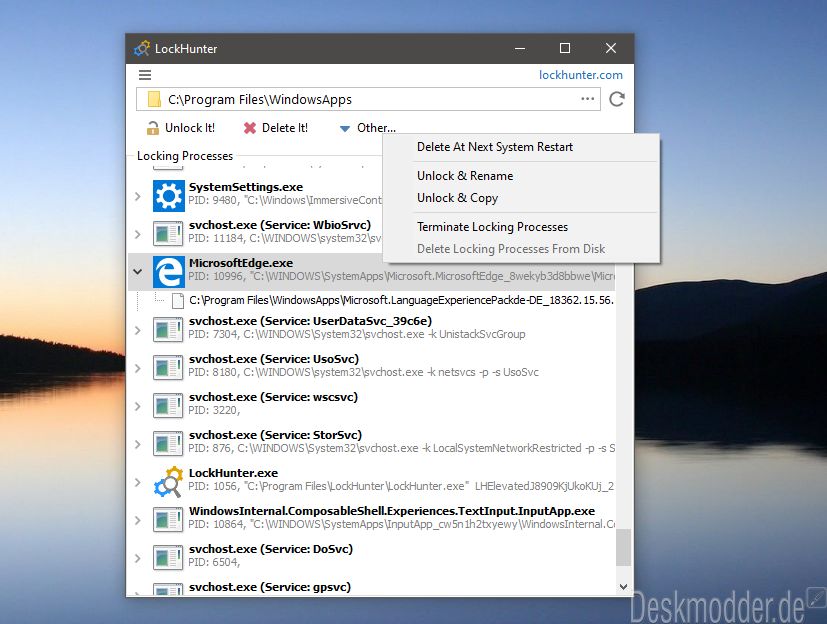Maximize the LockHunter window
The width and height of the screenshot is (827, 624).
tap(565, 49)
